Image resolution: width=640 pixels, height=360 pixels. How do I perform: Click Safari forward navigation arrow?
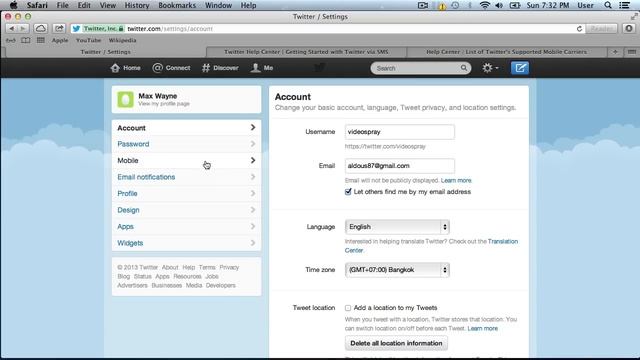point(23,29)
